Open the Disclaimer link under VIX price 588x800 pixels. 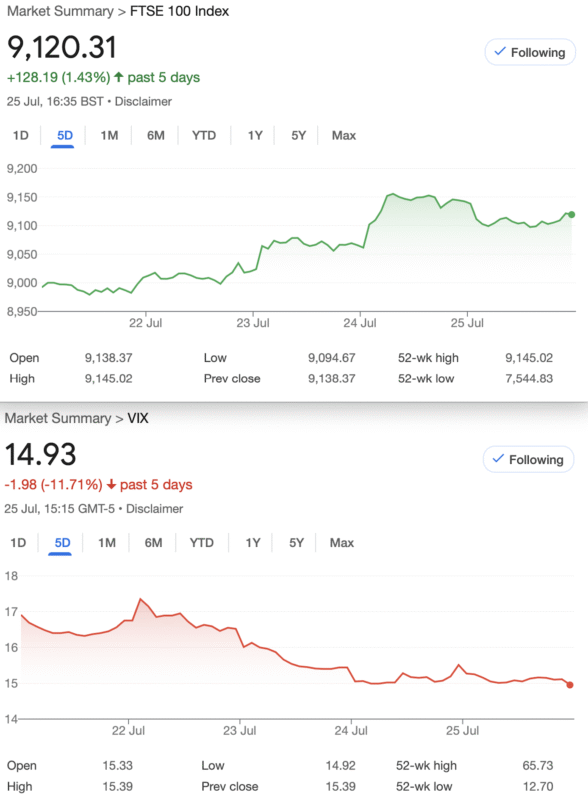[154, 509]
